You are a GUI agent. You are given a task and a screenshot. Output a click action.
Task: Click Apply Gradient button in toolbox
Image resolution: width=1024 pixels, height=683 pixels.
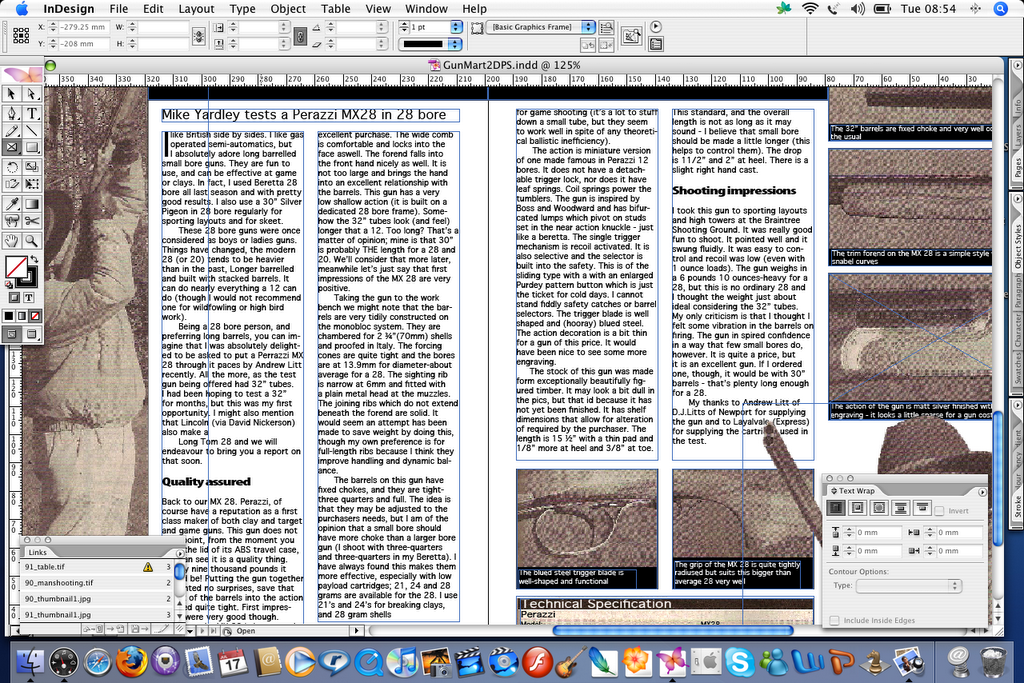click(x=22, y=316)
